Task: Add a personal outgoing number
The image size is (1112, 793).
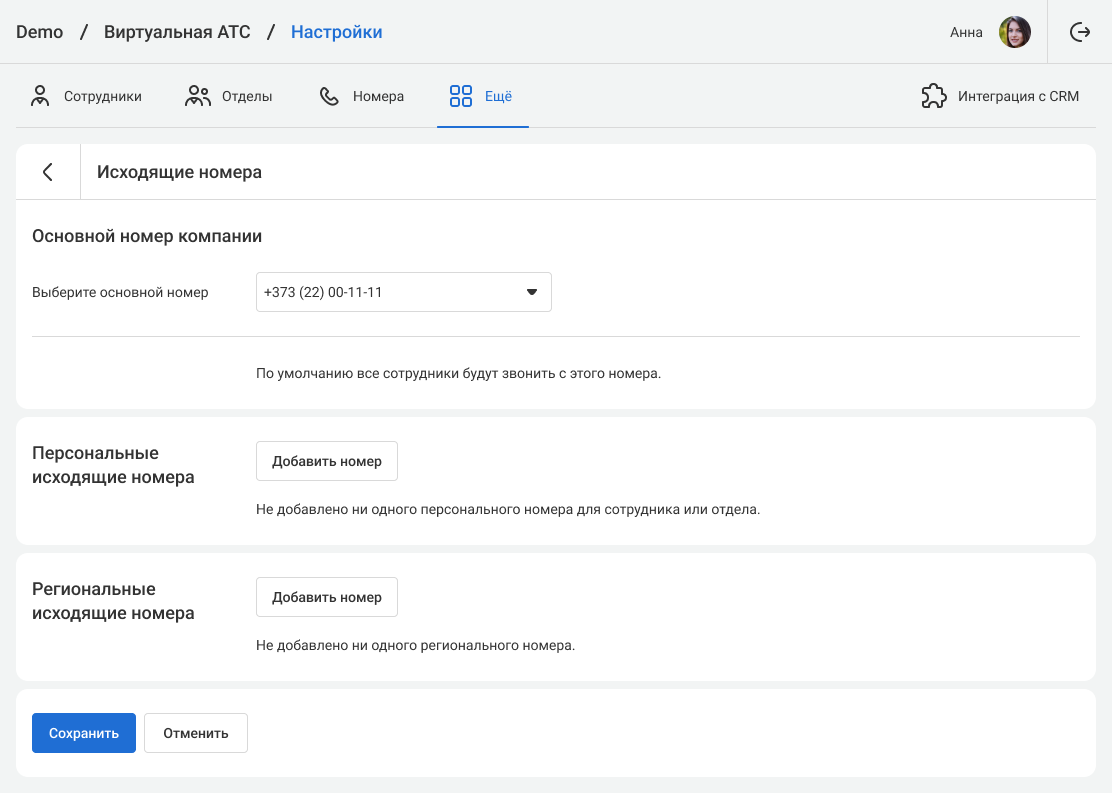Action: [327, 461]
